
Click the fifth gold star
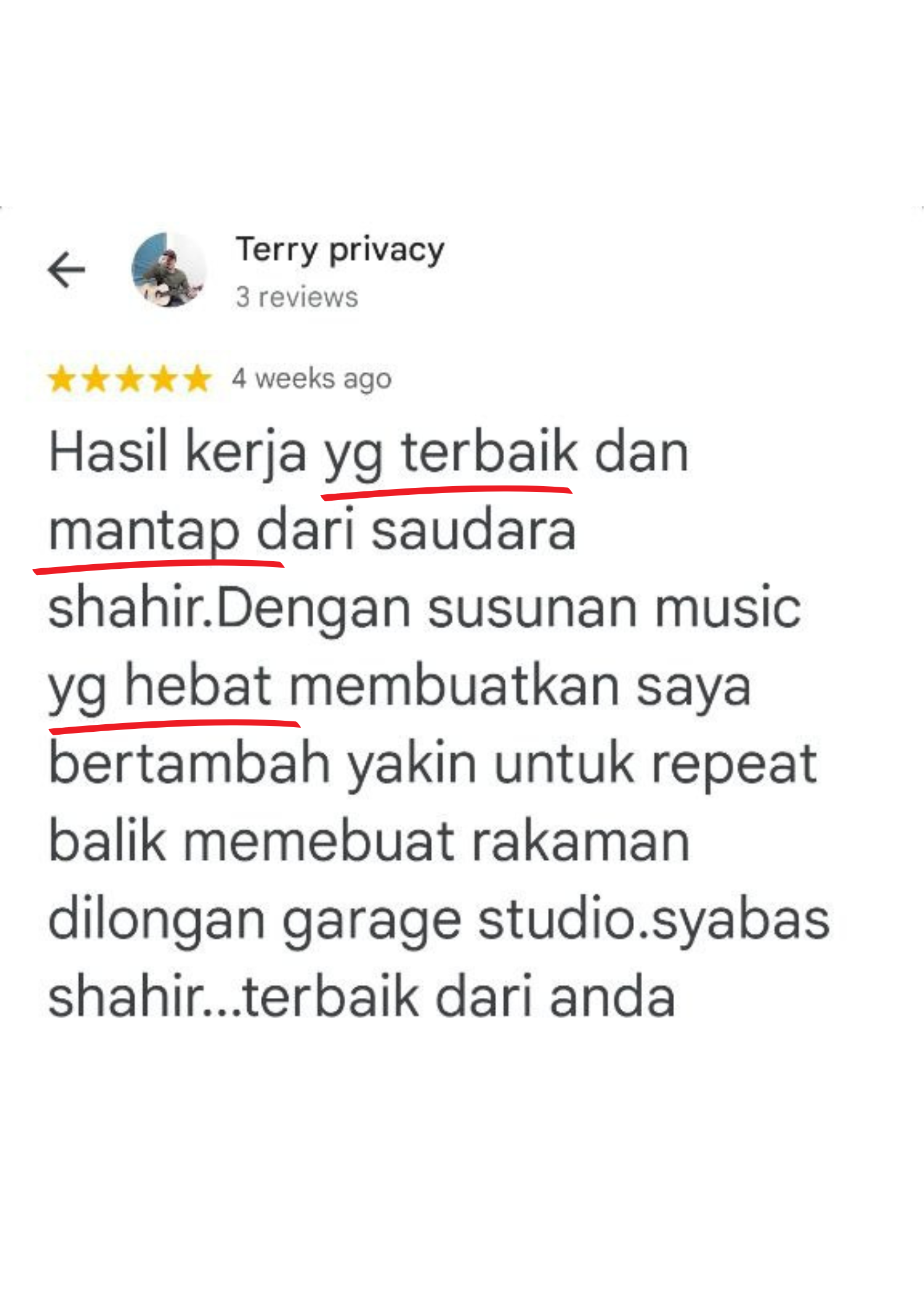click(197, 379)
